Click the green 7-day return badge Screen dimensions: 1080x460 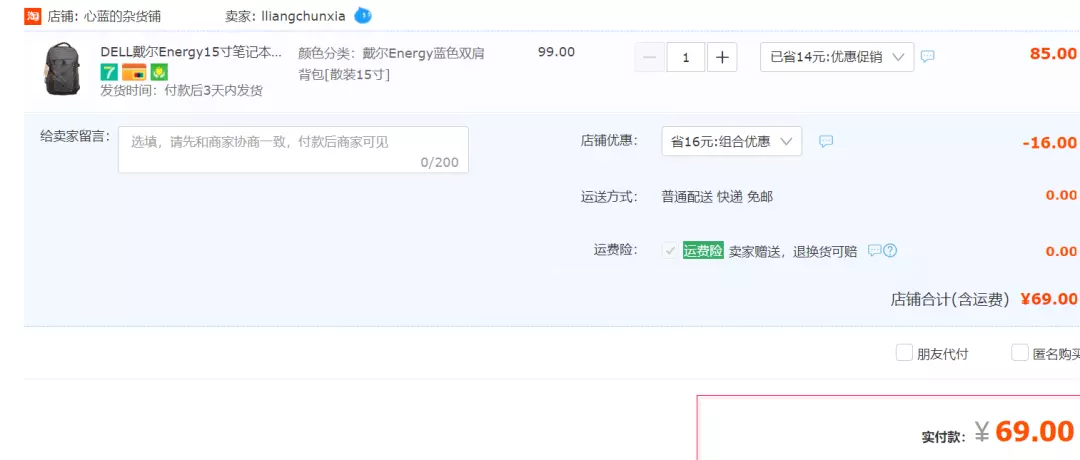109,72
